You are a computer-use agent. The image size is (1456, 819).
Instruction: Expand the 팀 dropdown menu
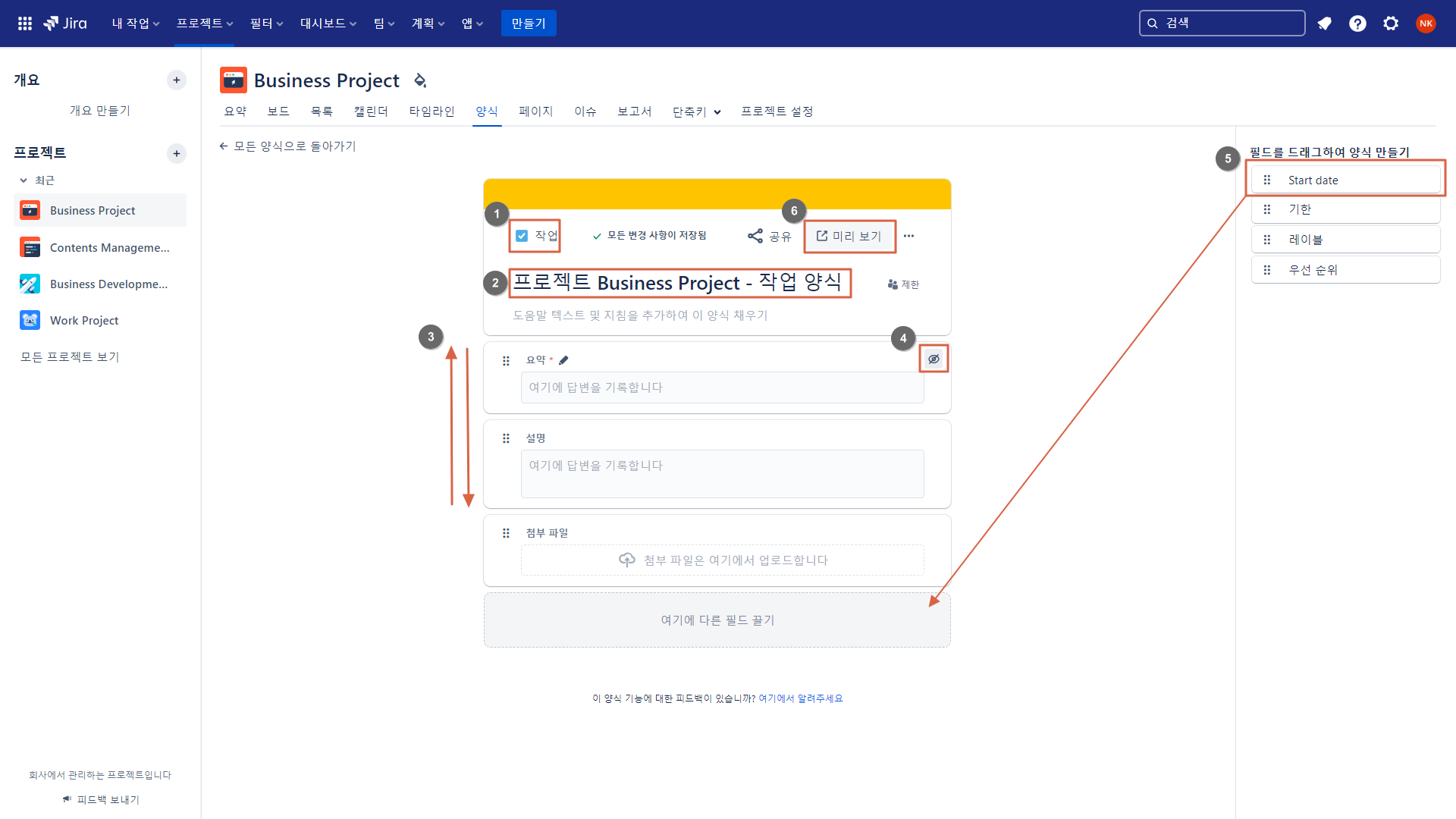tap(384, 24)
